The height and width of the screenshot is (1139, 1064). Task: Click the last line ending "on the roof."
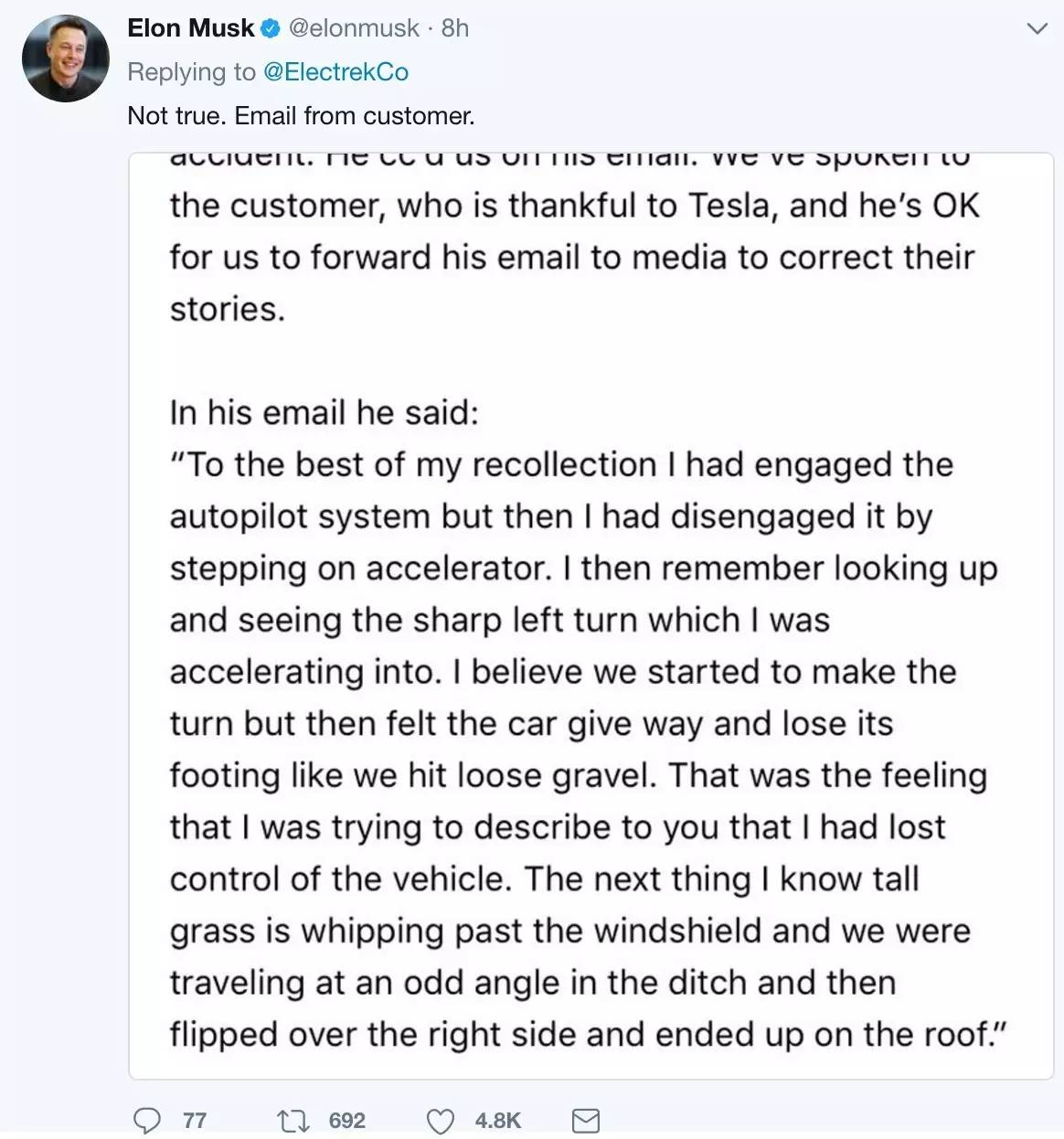pos(587,1034)
